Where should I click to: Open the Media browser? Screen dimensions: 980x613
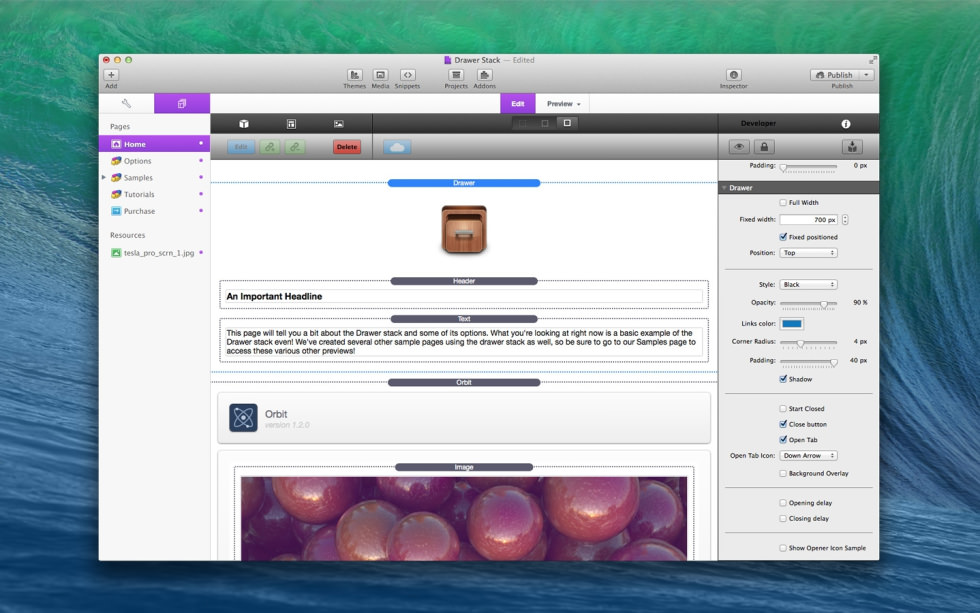[x=380, y=75]
